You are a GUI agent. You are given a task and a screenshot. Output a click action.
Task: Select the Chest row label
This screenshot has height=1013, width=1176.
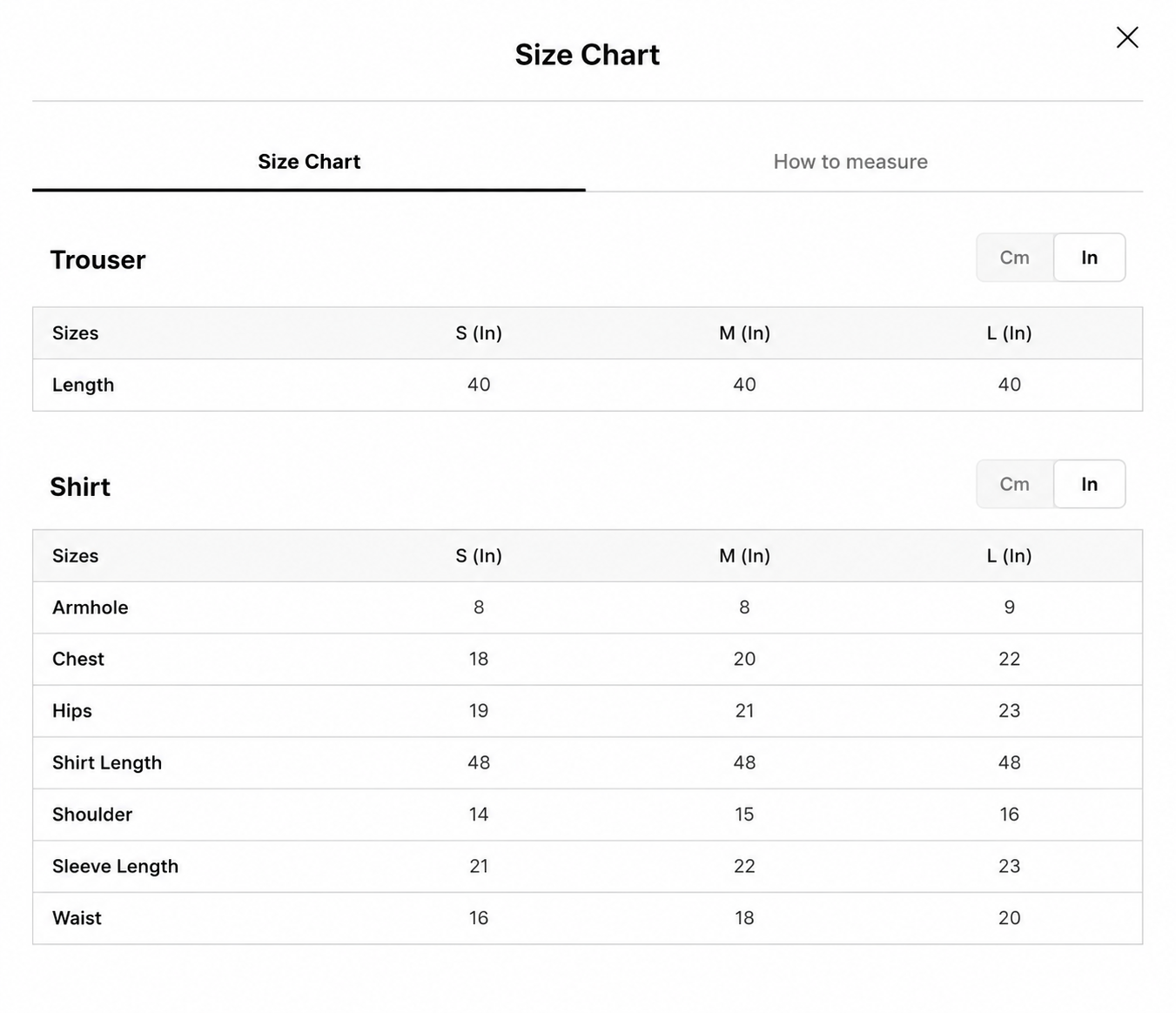[78, 659]
